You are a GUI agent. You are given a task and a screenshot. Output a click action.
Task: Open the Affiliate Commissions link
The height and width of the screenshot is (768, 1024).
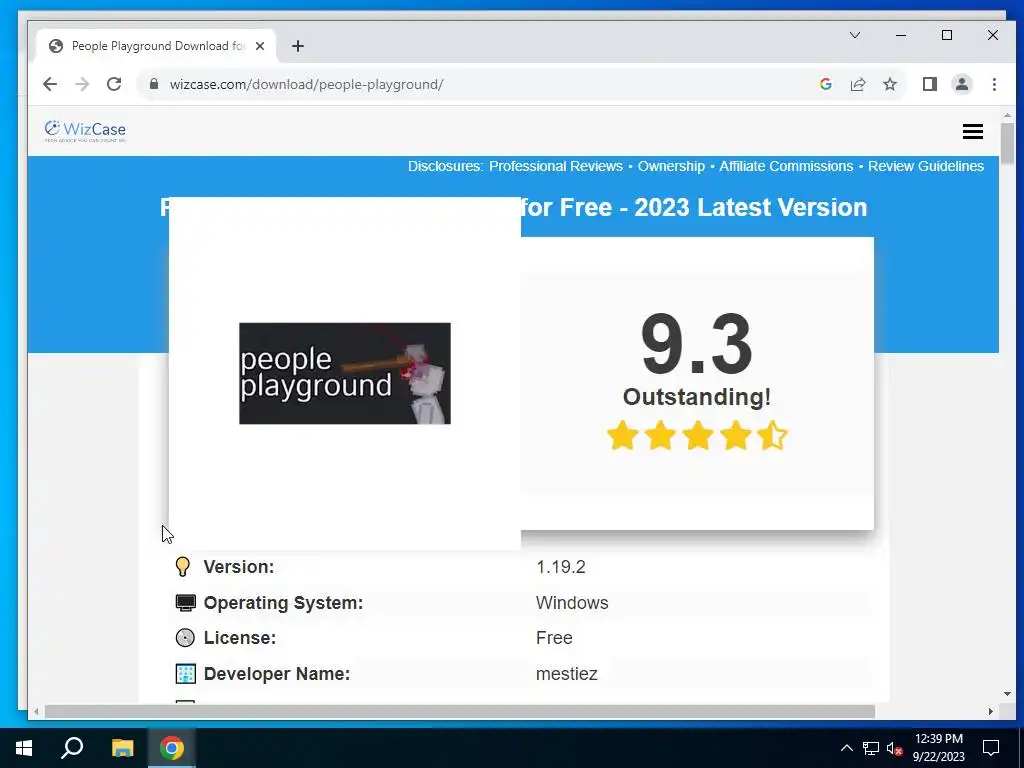786,167
